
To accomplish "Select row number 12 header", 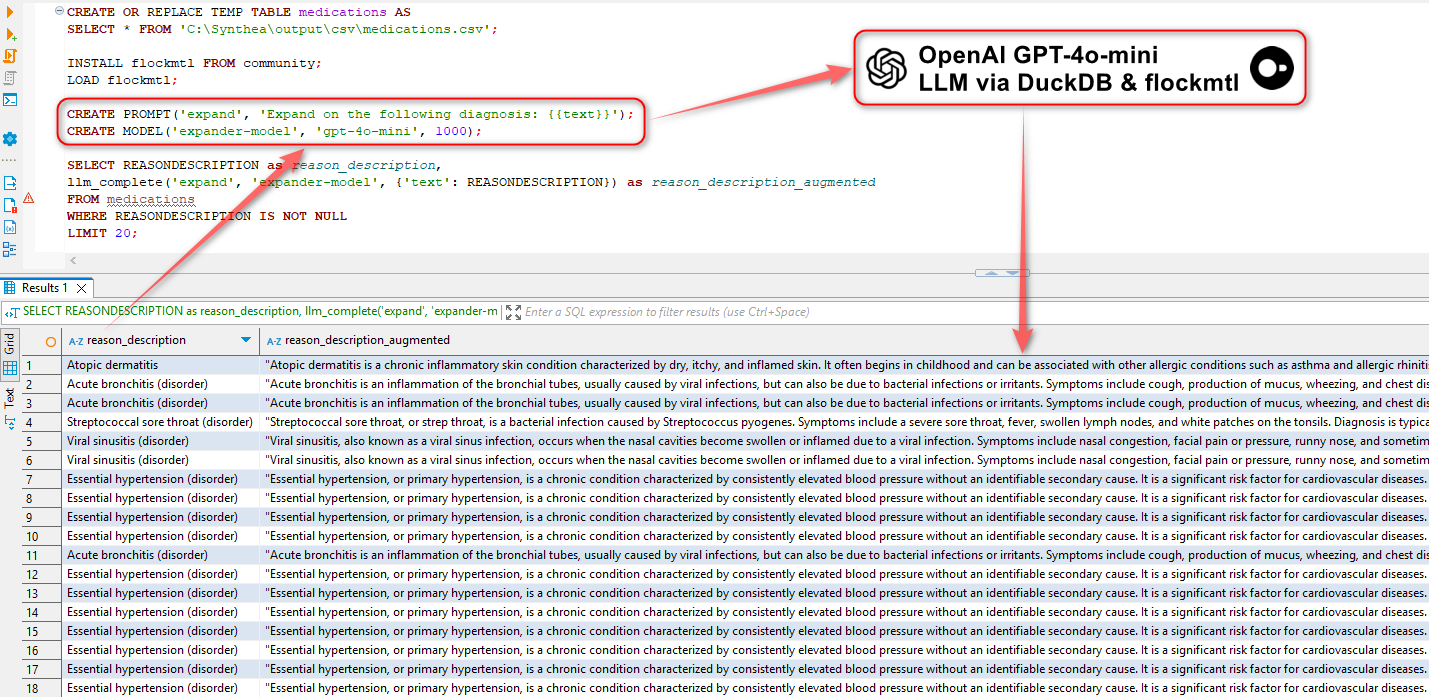I will coord(41,575).
